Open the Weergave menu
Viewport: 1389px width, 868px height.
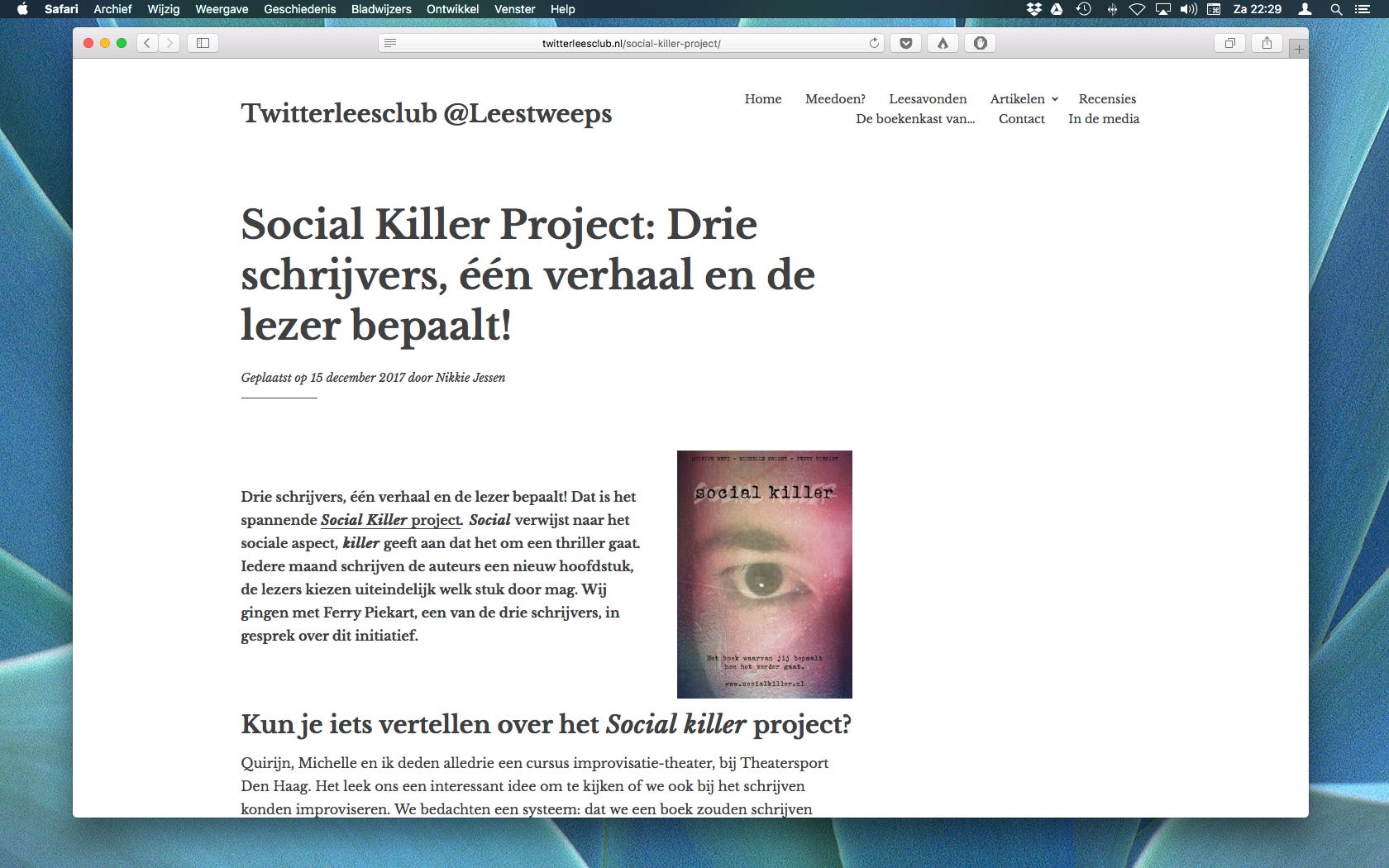pos(222,9)
